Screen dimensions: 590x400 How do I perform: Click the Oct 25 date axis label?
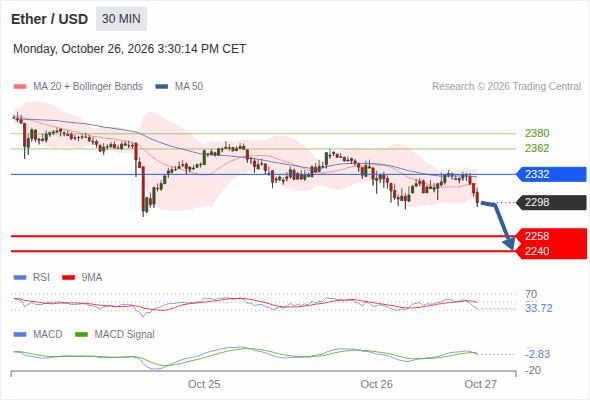pyautogui.click(x=204, y=384)
